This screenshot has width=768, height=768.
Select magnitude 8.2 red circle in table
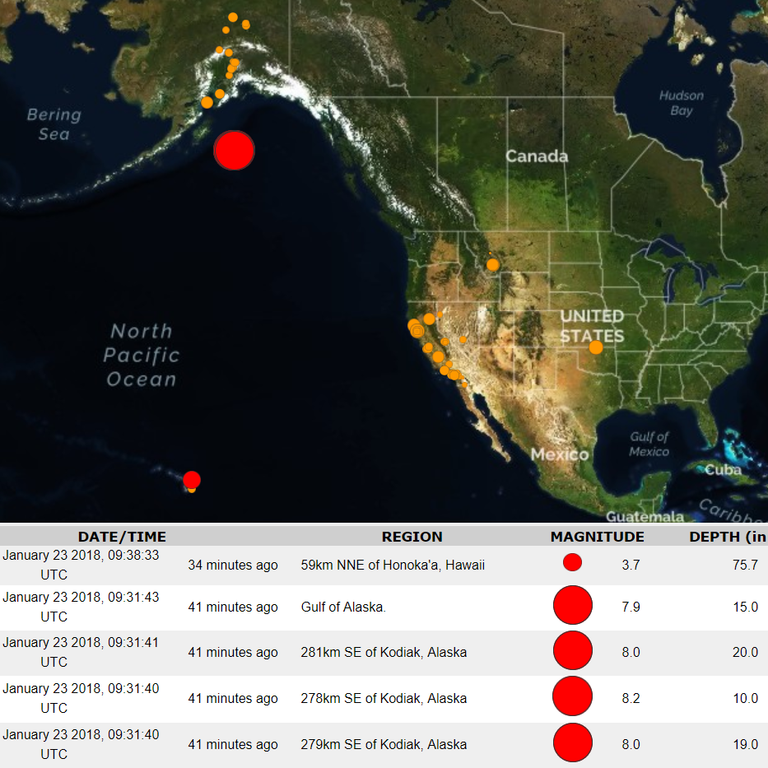(x=572, y=696)
